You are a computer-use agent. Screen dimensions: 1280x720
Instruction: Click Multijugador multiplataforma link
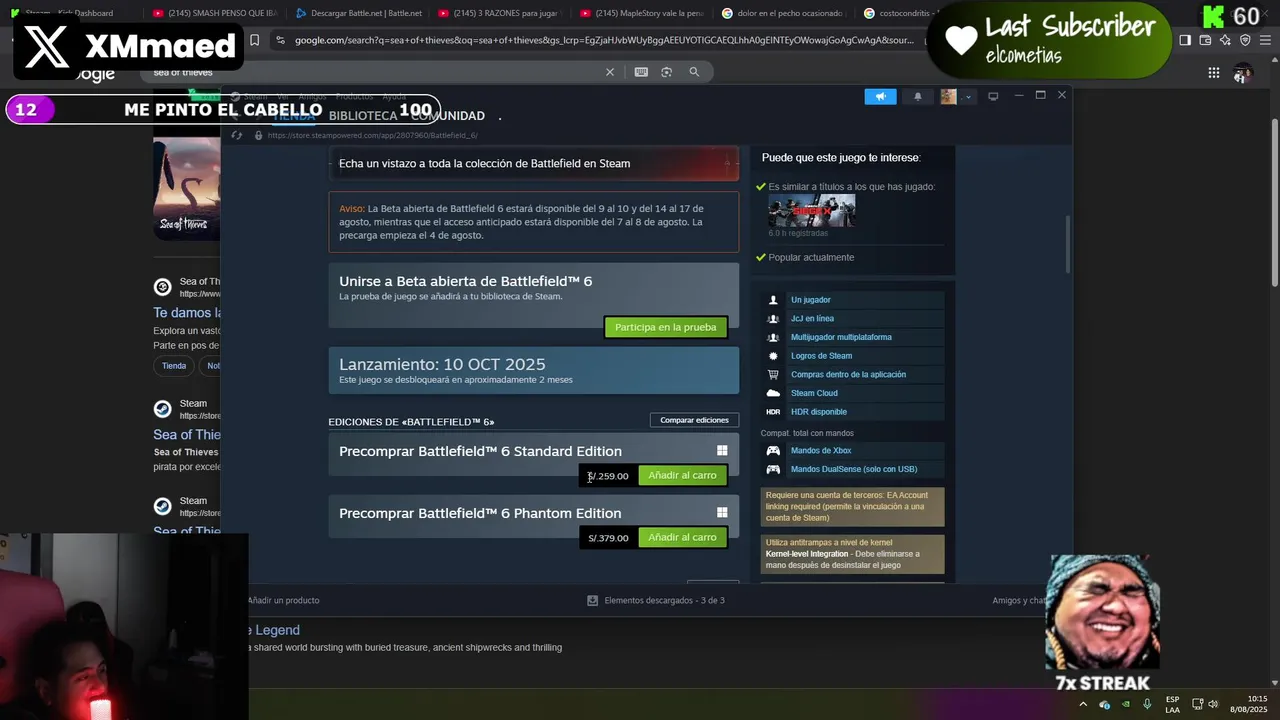click(841, 337)
